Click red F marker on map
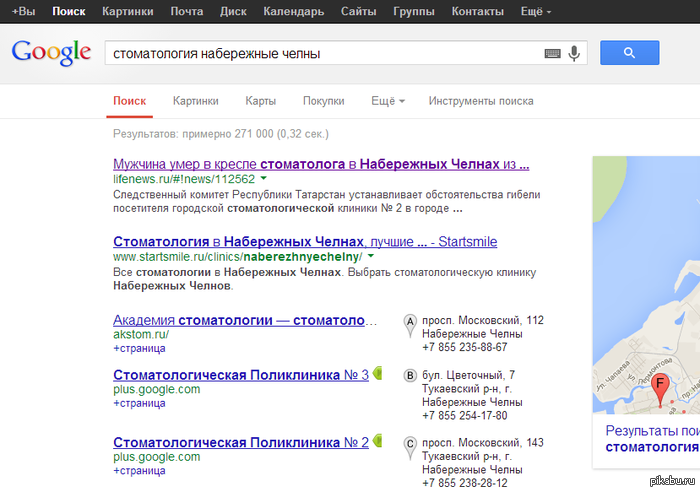 [x=660, y=390]
